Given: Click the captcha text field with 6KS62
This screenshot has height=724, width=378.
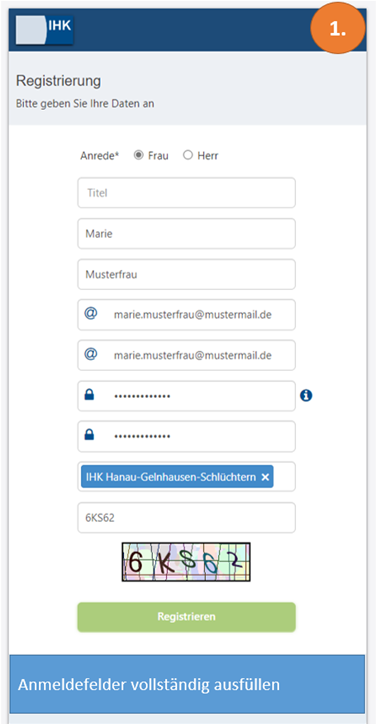Looking at the screenshot, I should coord(186,518).
